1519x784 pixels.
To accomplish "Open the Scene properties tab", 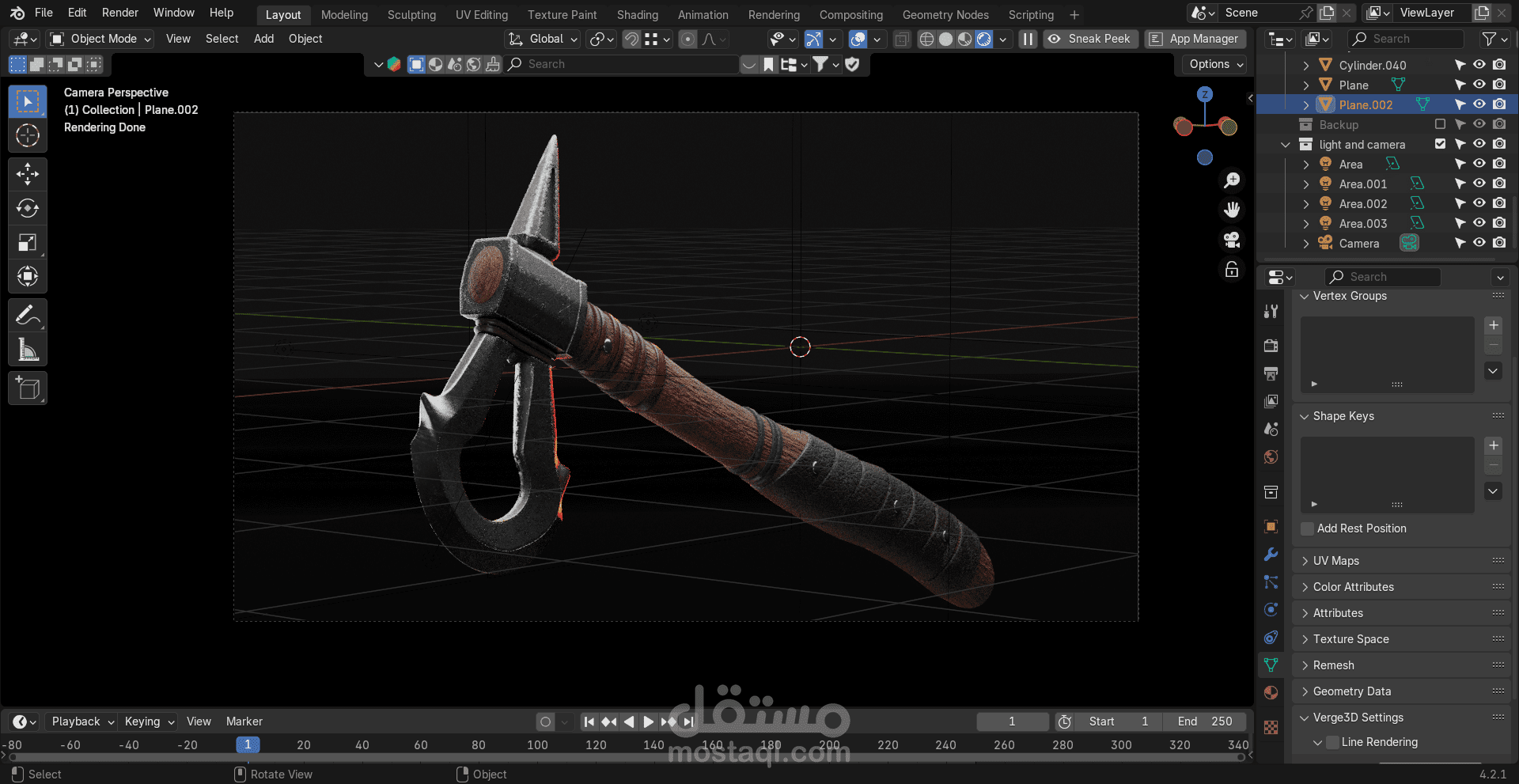I will click(x=1271, y=429).
